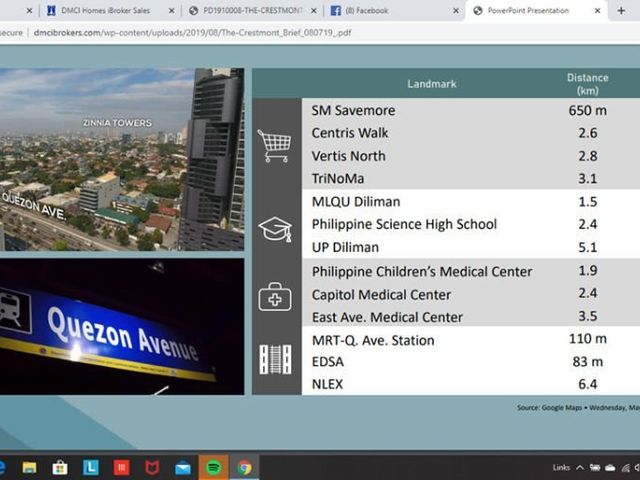This screenshot has width=640, height=480.
Task: Click the Distance (km) column header
Action: 587,84
